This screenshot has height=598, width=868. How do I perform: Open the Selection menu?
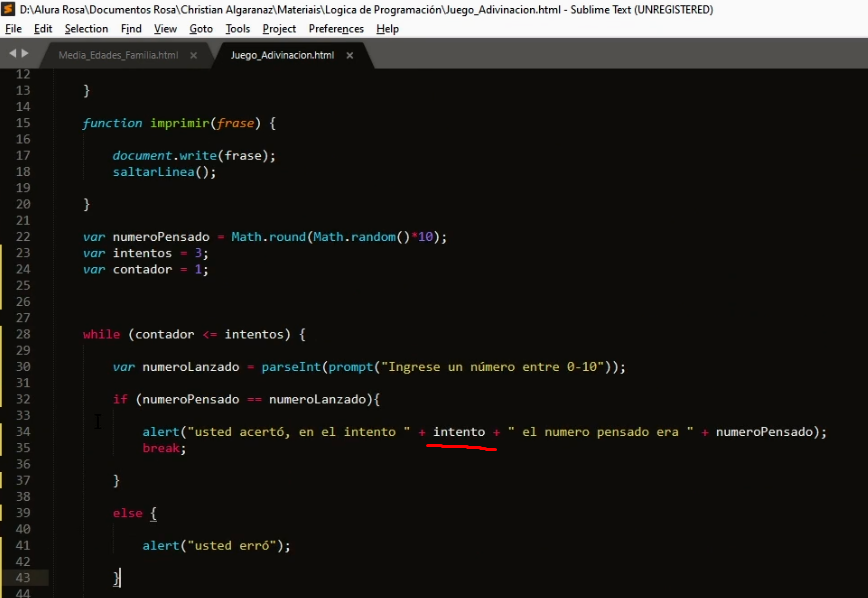(86, 29)
